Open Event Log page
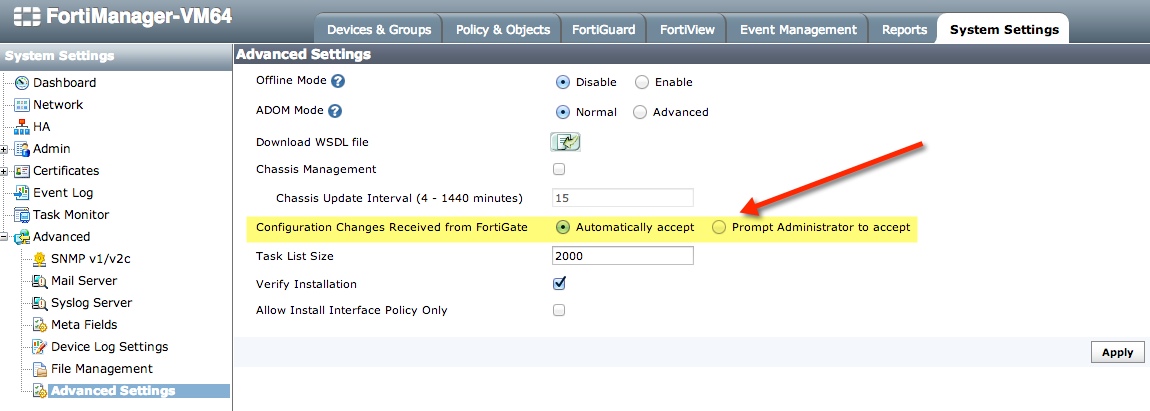Screen dimensions: 1150x411 pos(63,193)
